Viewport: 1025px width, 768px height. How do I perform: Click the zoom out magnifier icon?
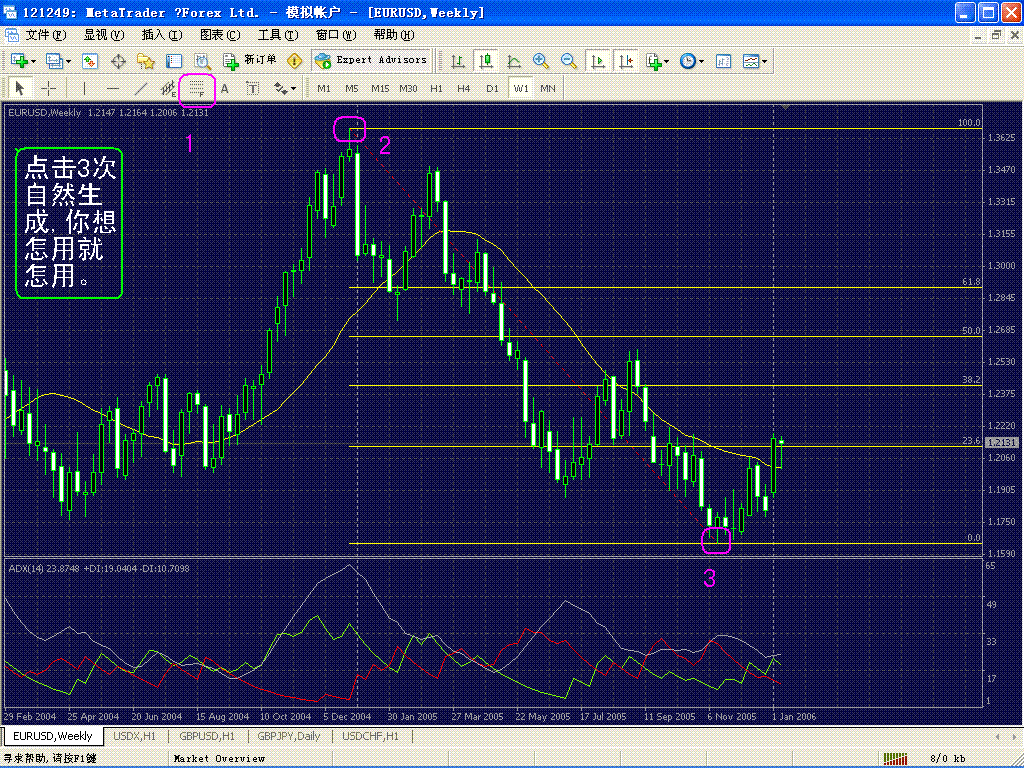click(569, 61)
